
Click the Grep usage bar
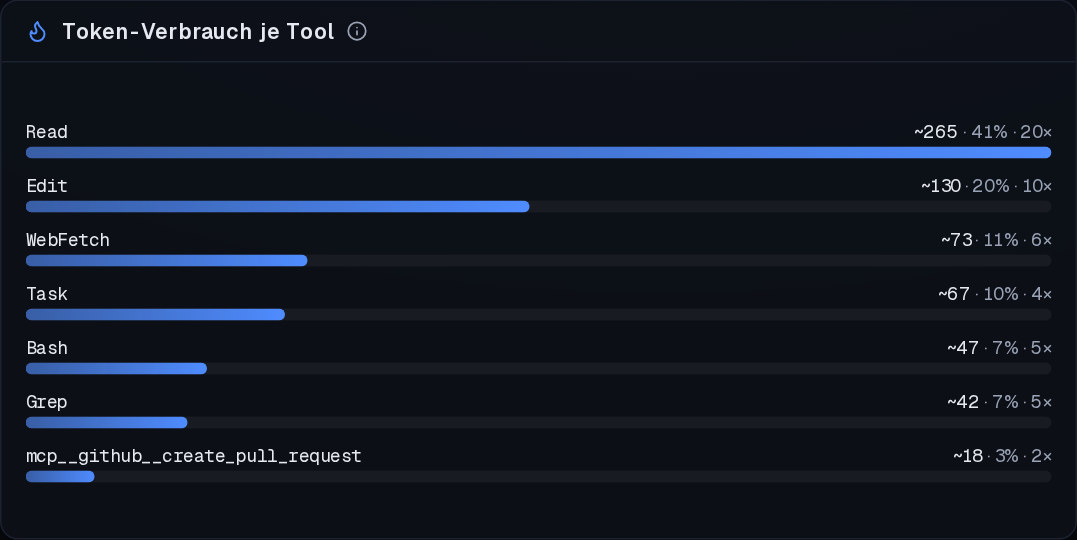pyautogui.click(x=538, y=423)
